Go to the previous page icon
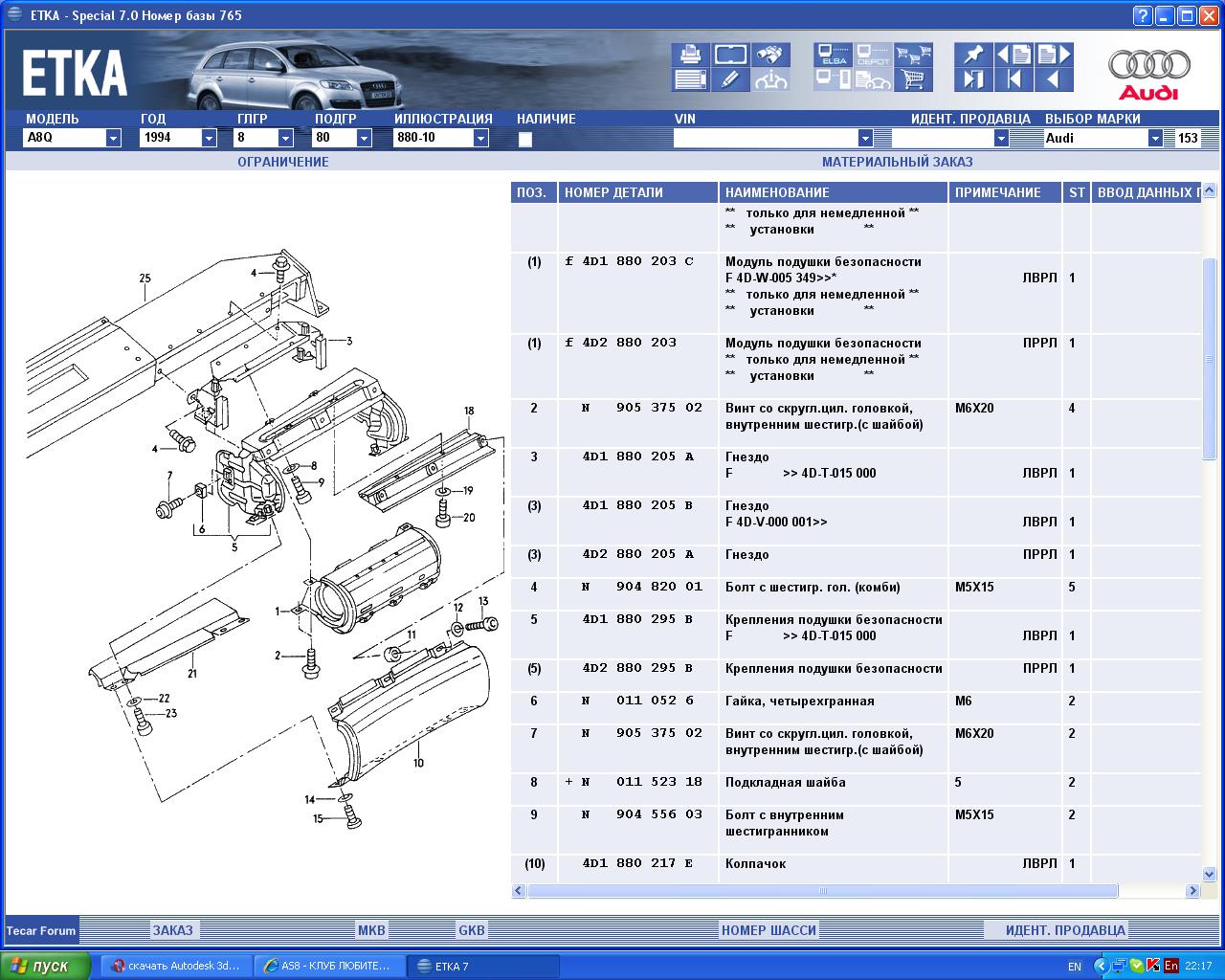The width and height of the screenshot is (1225, 980). tap(1014, 55)
